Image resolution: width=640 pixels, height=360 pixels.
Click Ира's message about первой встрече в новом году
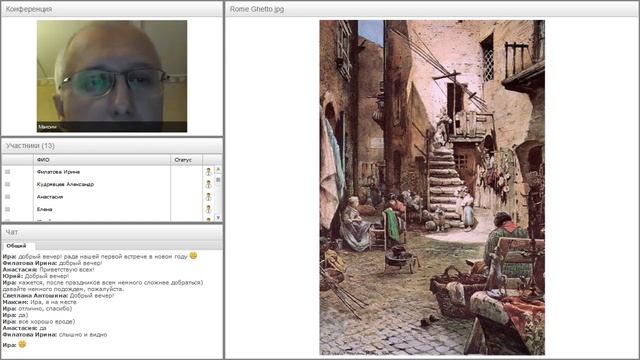pyautogui.click(x=103, y=256)
